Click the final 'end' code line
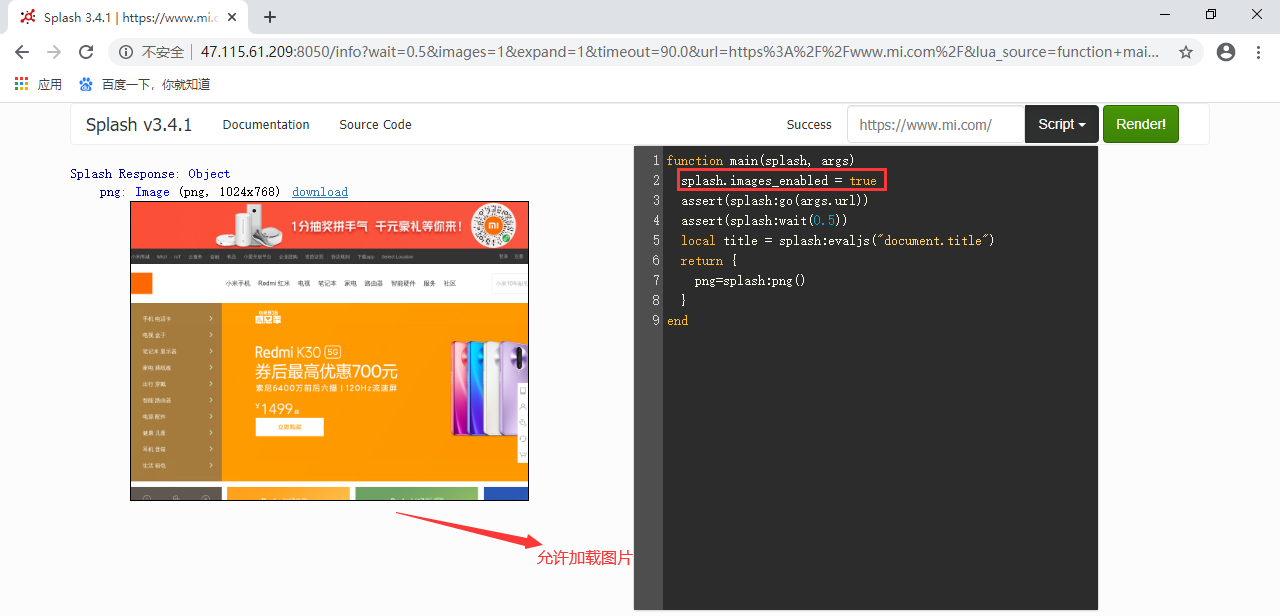1280x616 pixels. pyautogui.click(x=678, y=321)
